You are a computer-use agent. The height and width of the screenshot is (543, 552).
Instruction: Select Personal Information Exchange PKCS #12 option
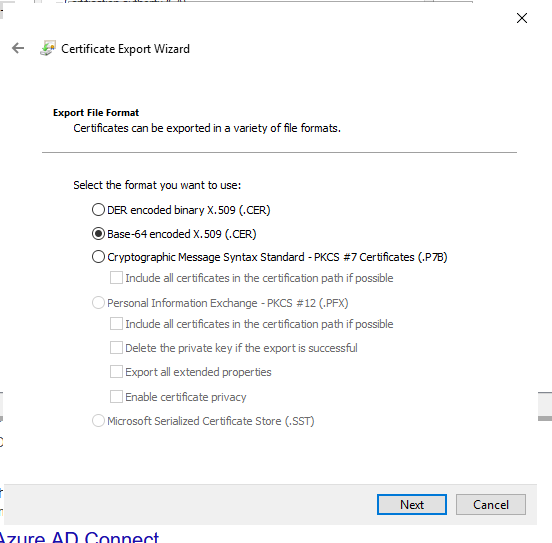[x=98, y=302]
